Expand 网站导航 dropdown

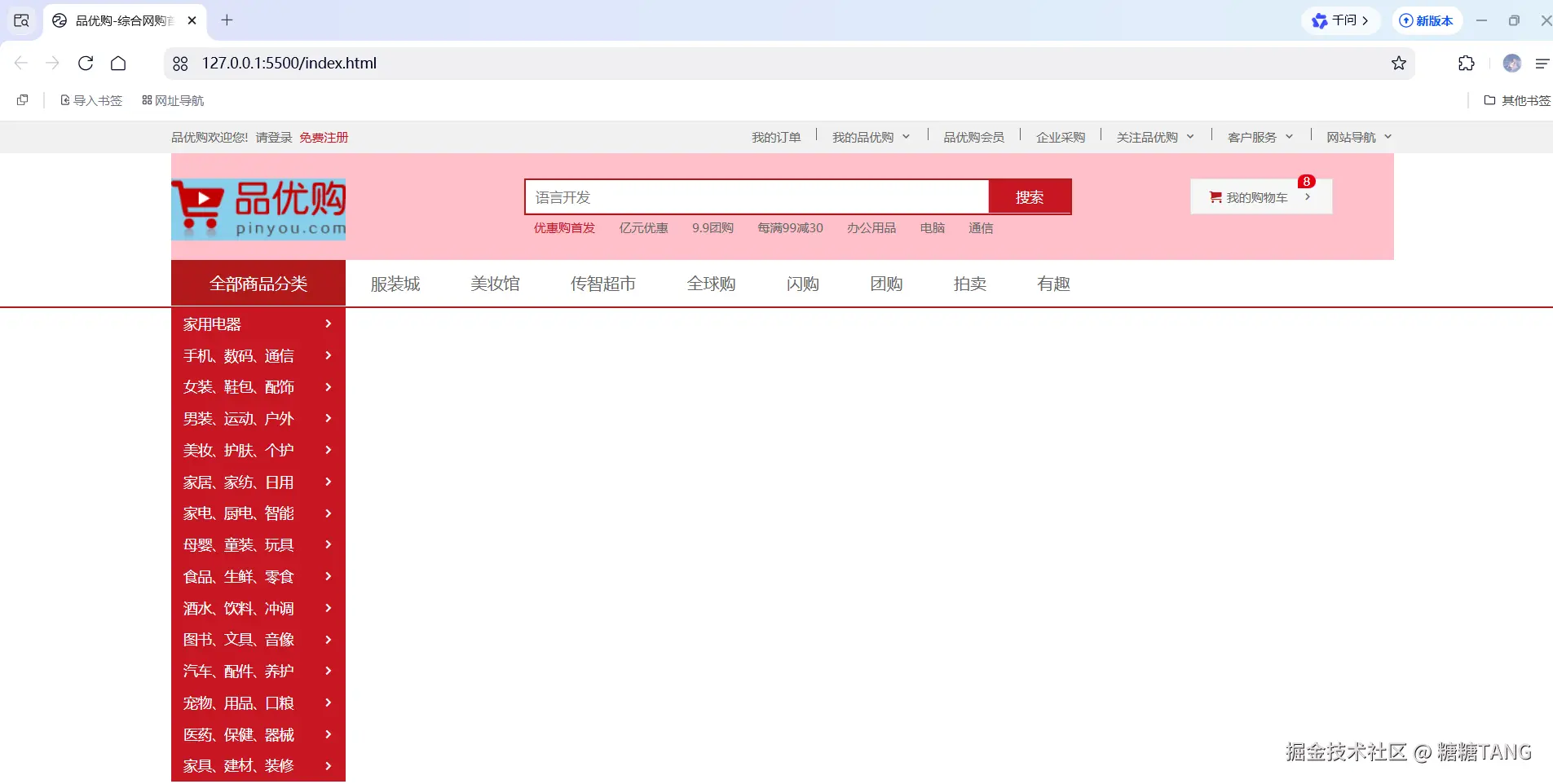click(x=1359, y=138)
